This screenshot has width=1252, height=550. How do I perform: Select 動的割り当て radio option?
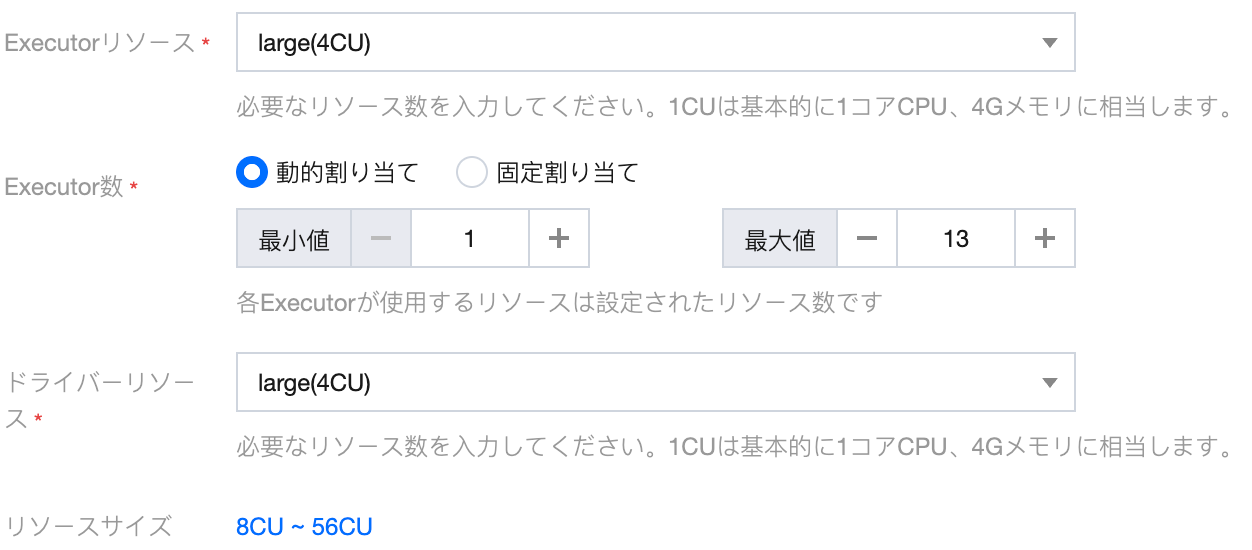tap(251, 173)
